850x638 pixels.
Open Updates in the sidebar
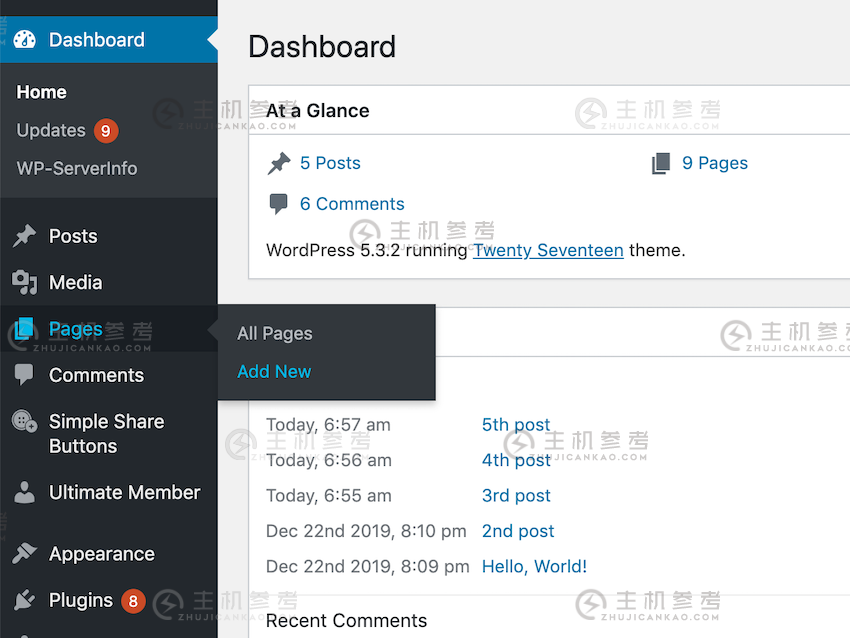coord(51,131)
